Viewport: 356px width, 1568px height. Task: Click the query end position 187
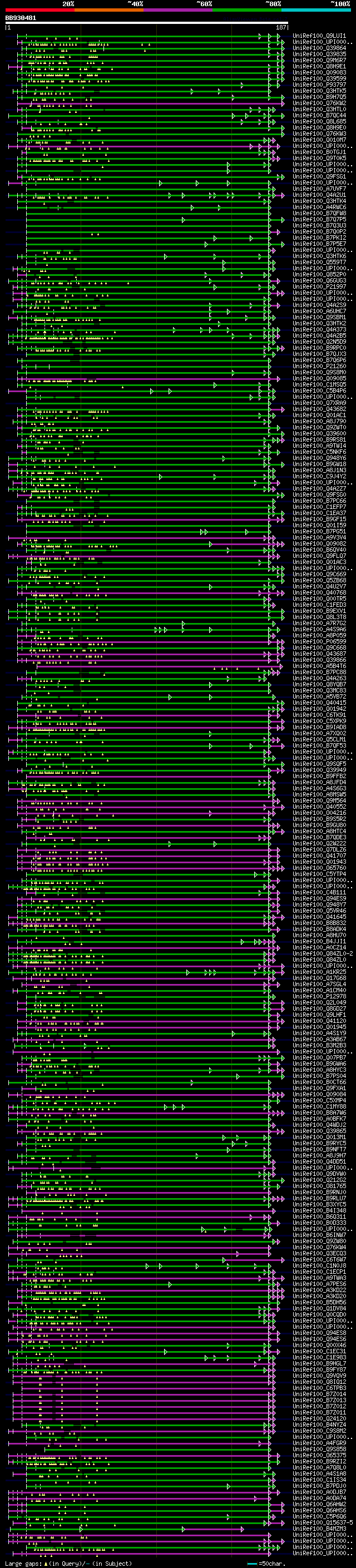[x=281, y=27]
